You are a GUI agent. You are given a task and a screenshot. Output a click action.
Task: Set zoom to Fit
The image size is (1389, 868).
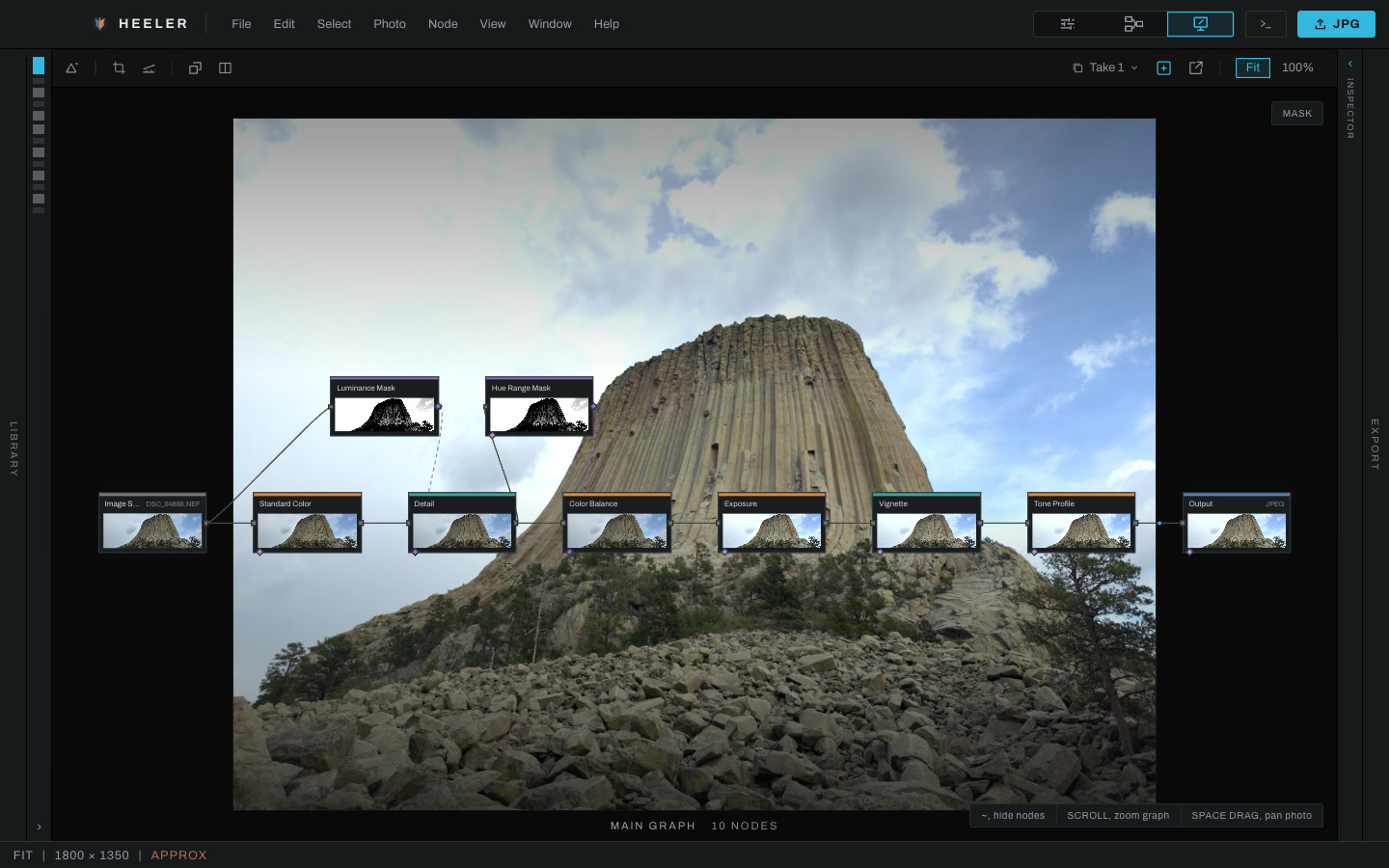click(x=1253, y=68)
